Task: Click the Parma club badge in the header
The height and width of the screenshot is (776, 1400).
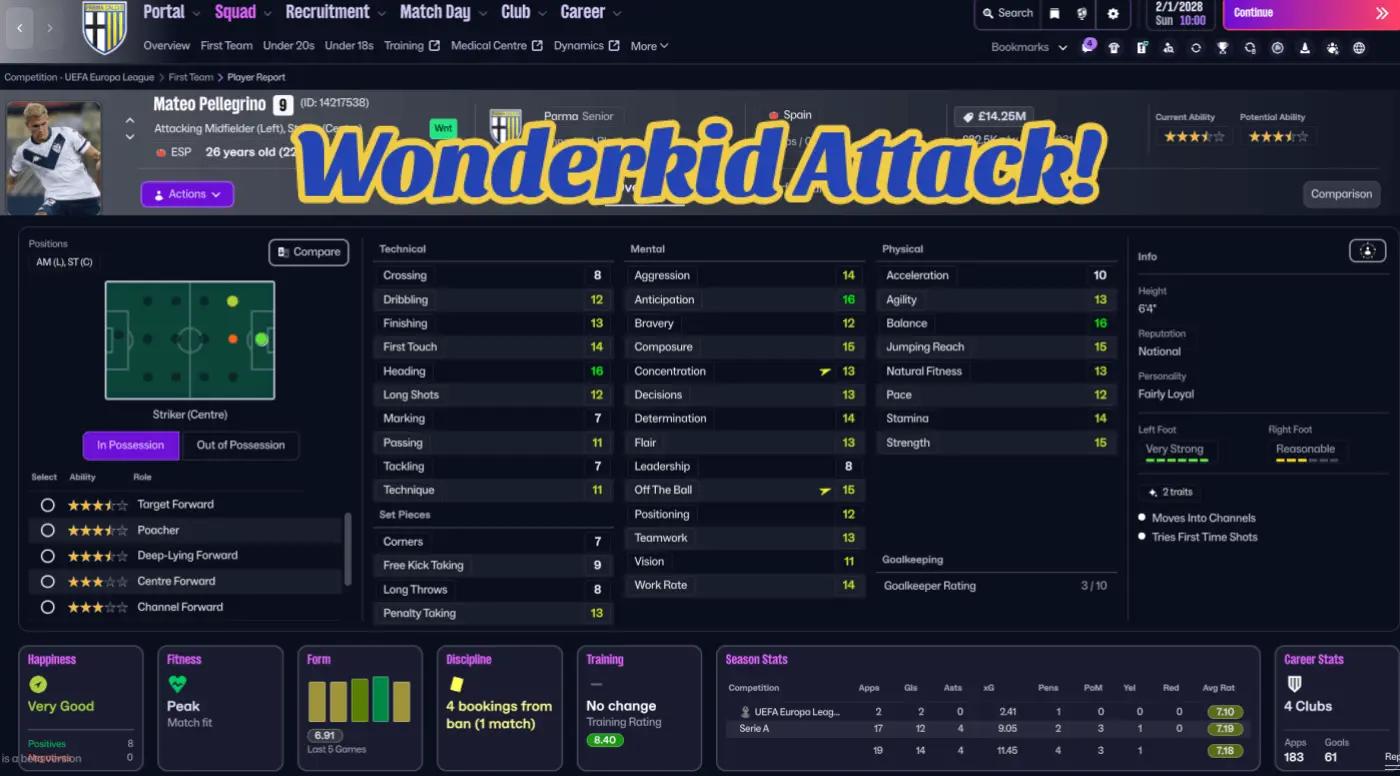Action: coord(104,28)
